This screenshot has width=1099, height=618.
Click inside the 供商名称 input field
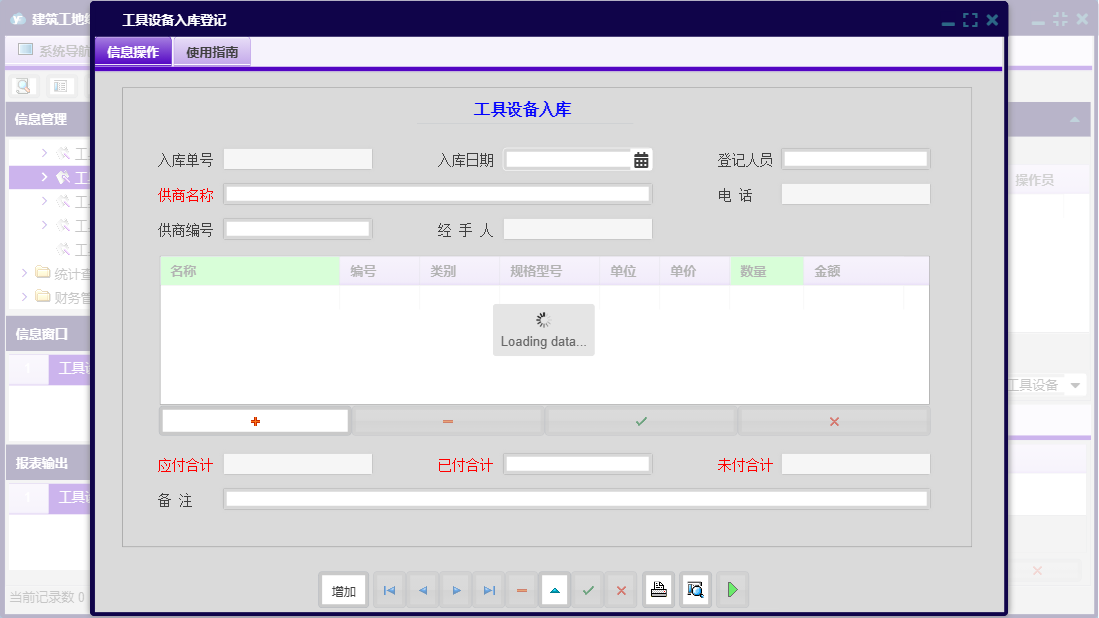[437, 193]
